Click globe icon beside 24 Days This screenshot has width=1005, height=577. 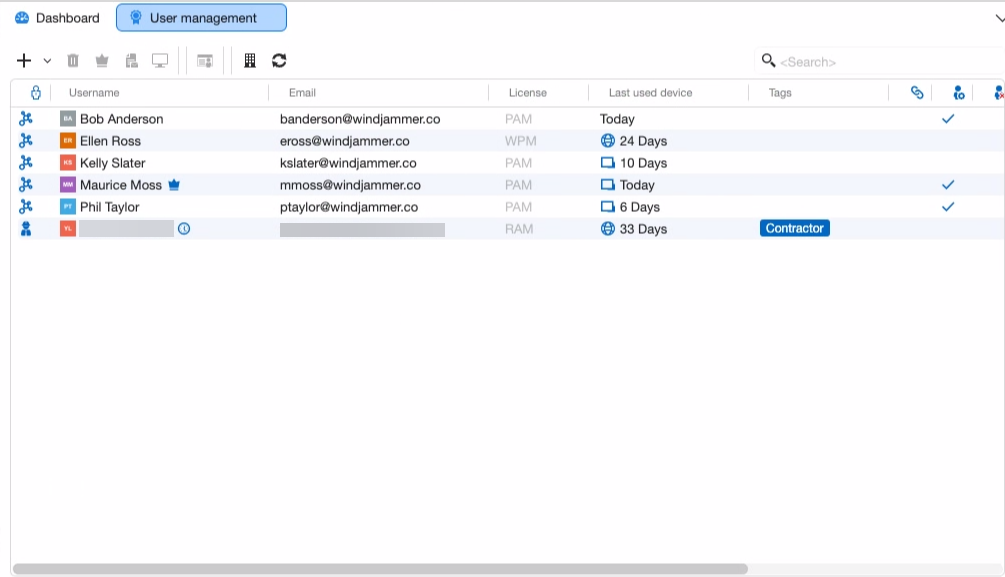coord(608,140)
